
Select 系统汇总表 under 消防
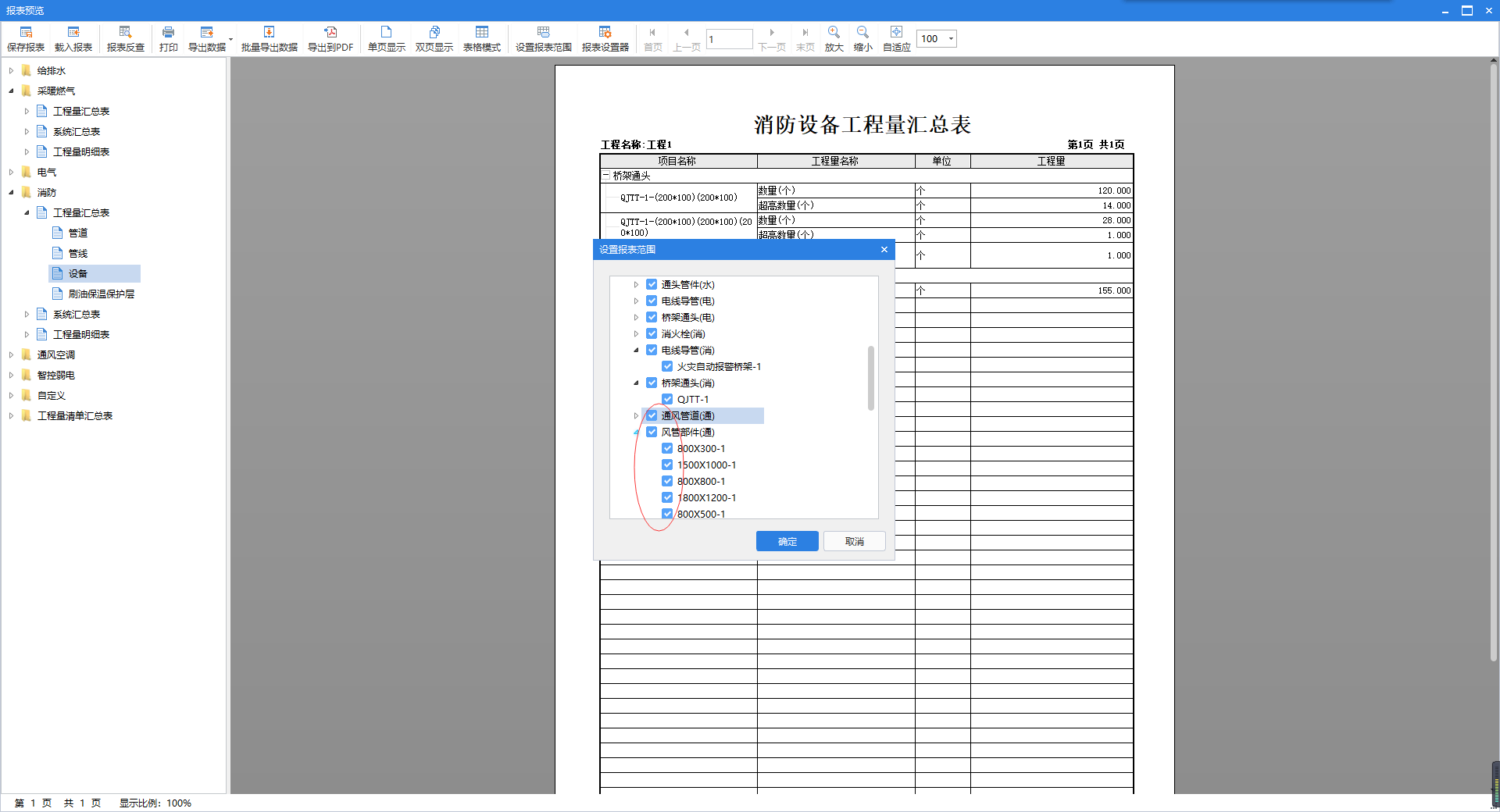(77, 314)
